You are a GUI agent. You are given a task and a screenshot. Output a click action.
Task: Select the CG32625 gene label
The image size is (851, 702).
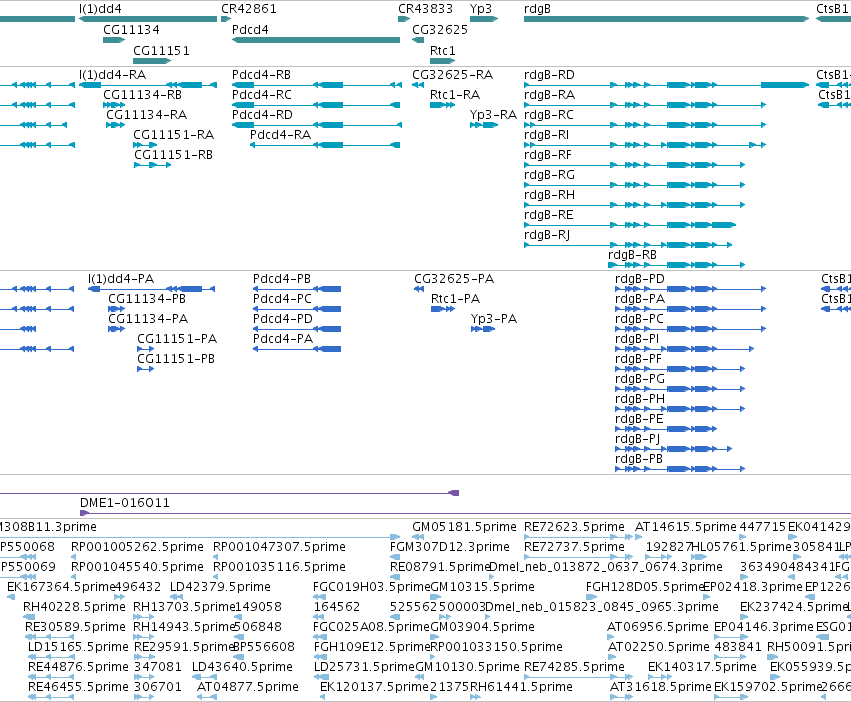440,30
